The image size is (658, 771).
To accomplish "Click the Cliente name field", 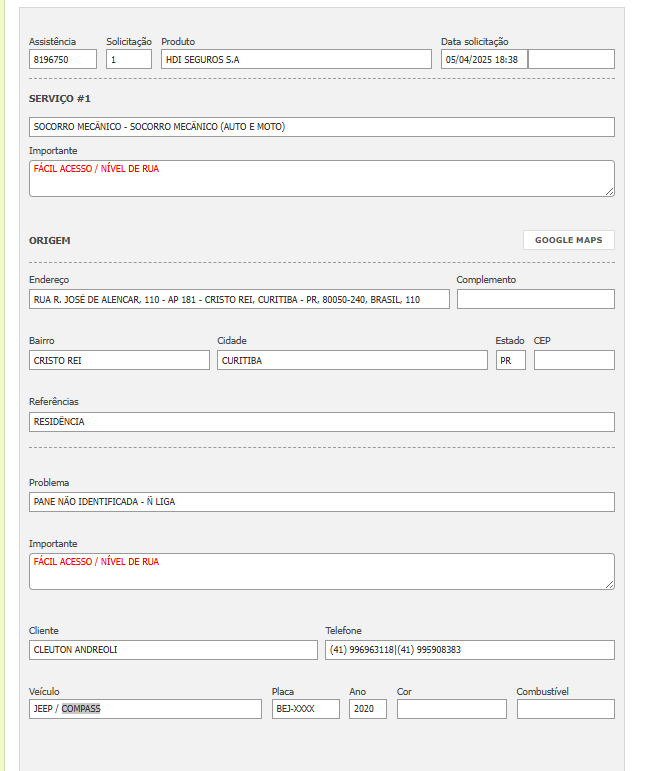I will 173,650.
